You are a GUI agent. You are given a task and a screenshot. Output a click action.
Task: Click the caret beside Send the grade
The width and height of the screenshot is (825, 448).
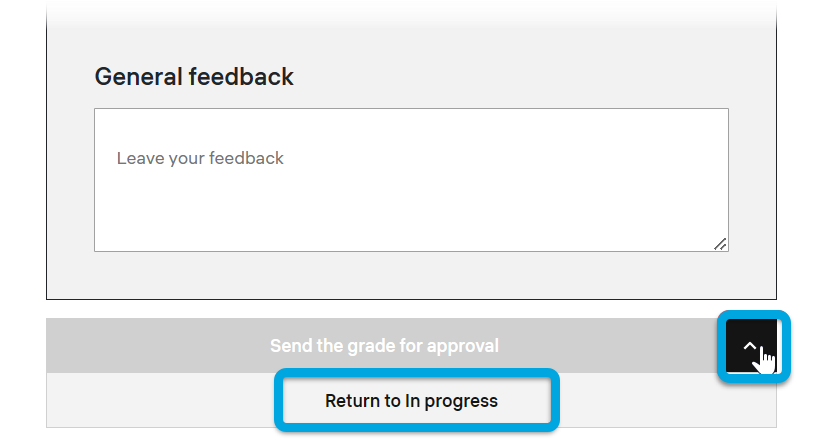[x=752, y=346]
